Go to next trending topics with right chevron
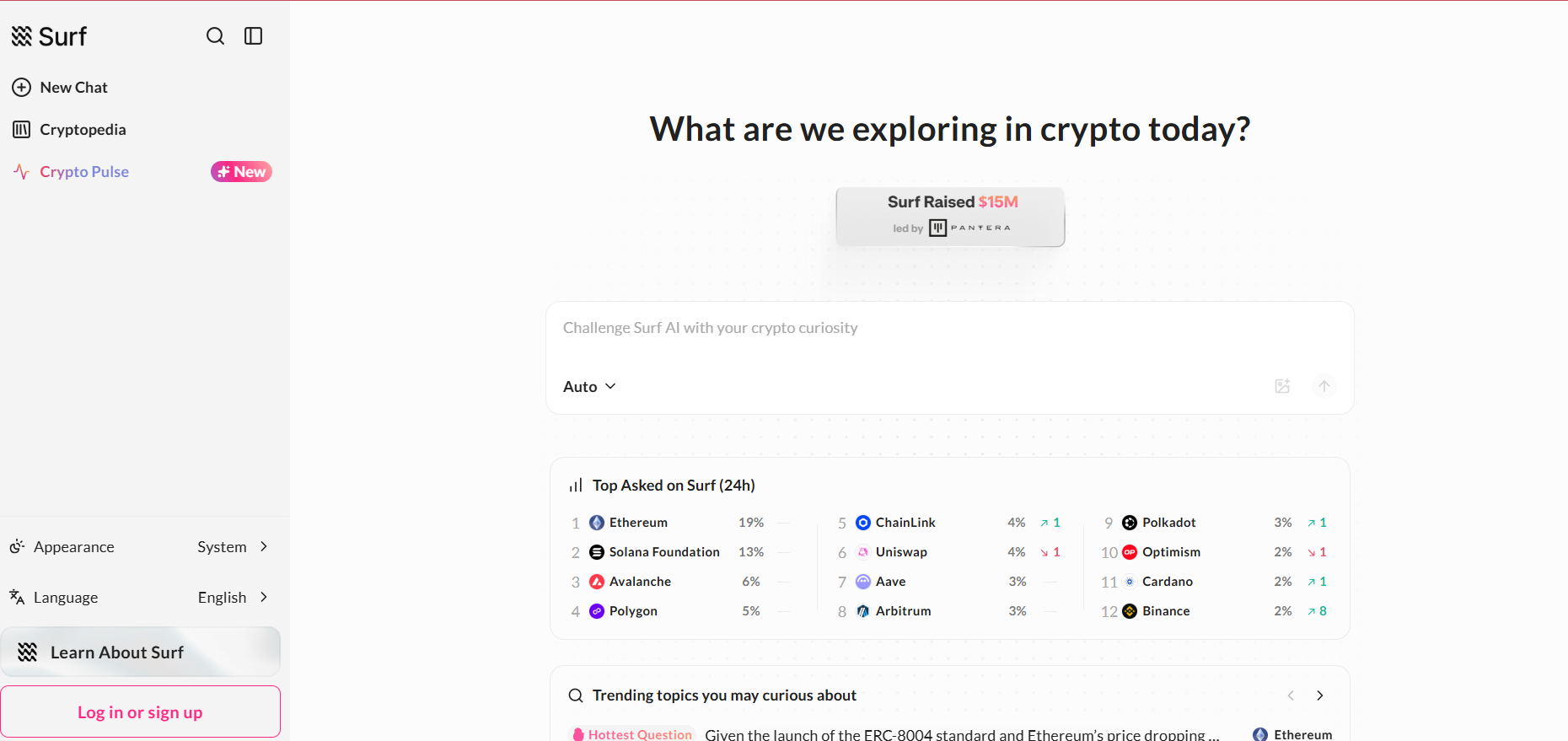The image size is (1568, 741). coord(1320,695)
